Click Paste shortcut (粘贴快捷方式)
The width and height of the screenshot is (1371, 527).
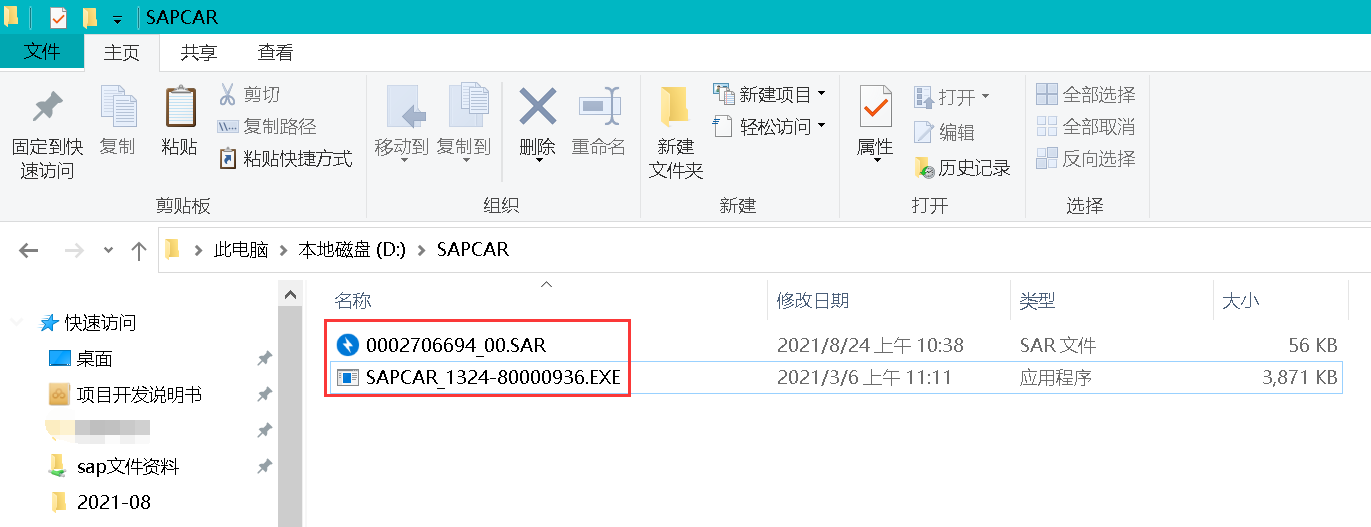coord(285,158)
